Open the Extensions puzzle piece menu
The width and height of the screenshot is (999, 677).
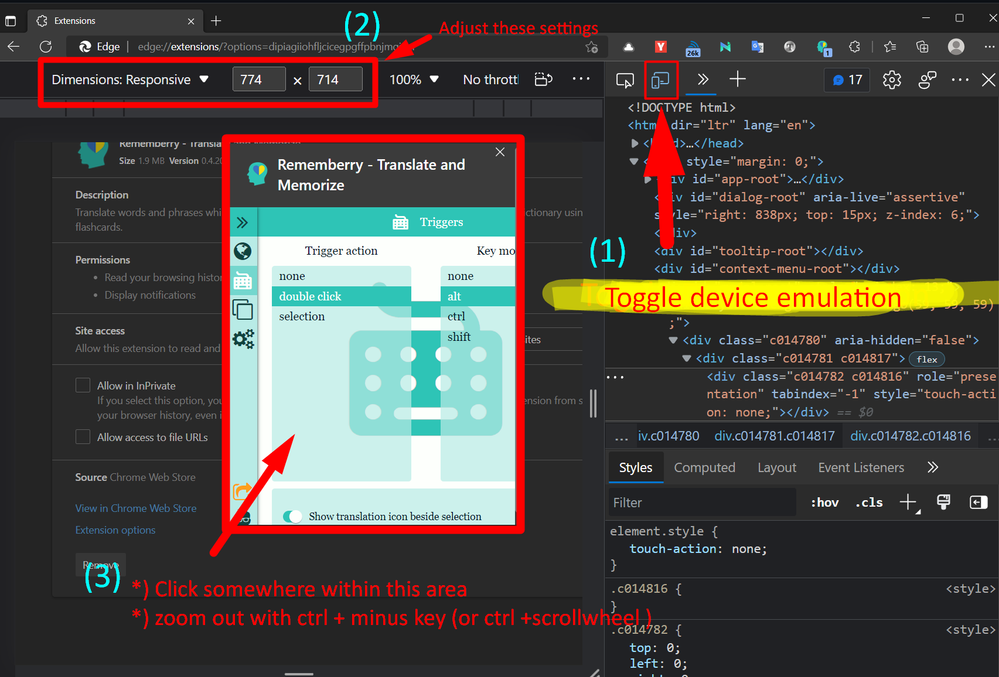pos(855,46)
